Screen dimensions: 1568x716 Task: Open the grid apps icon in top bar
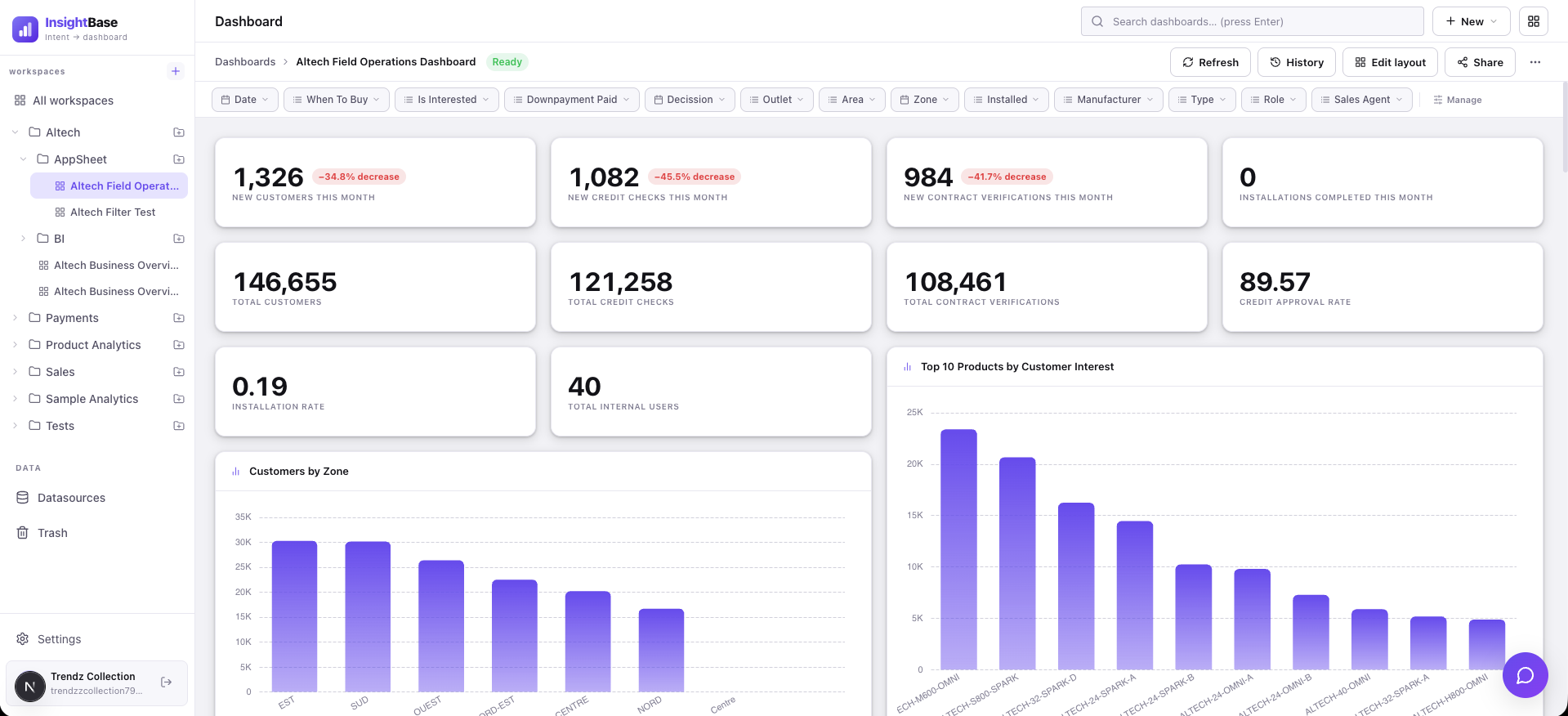coord(1534,21)
